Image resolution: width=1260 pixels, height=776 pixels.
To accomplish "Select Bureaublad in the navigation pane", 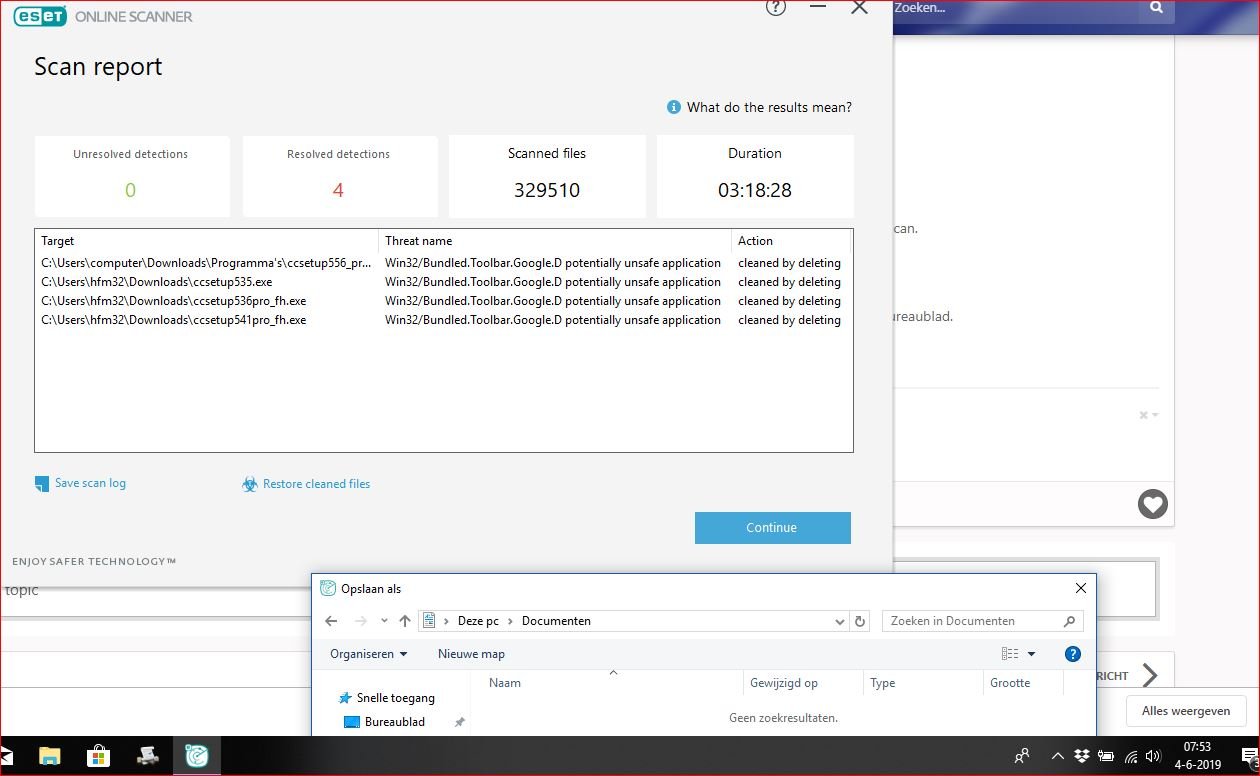I will tap(394, 722).
